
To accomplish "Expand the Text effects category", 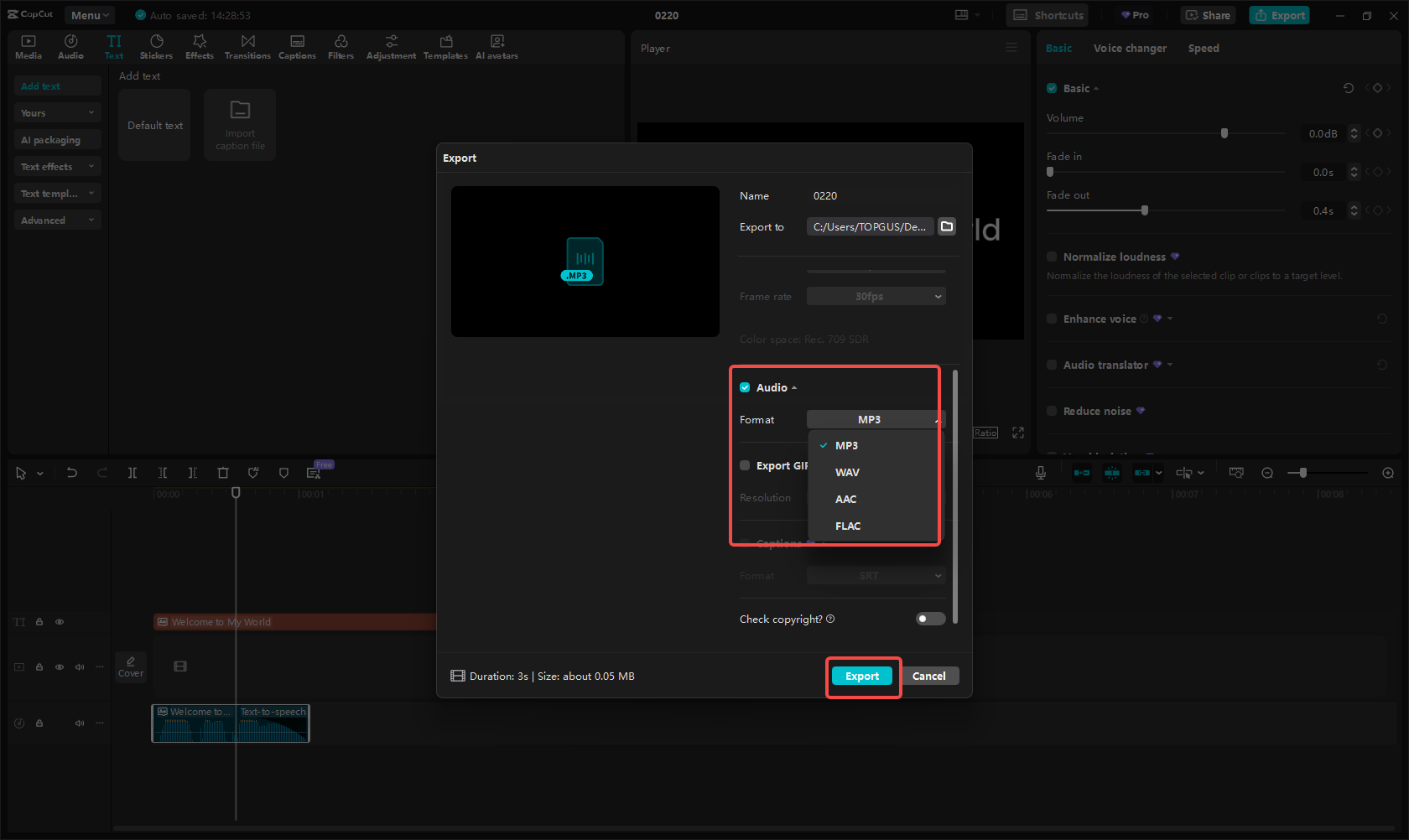I will (57, 166).
